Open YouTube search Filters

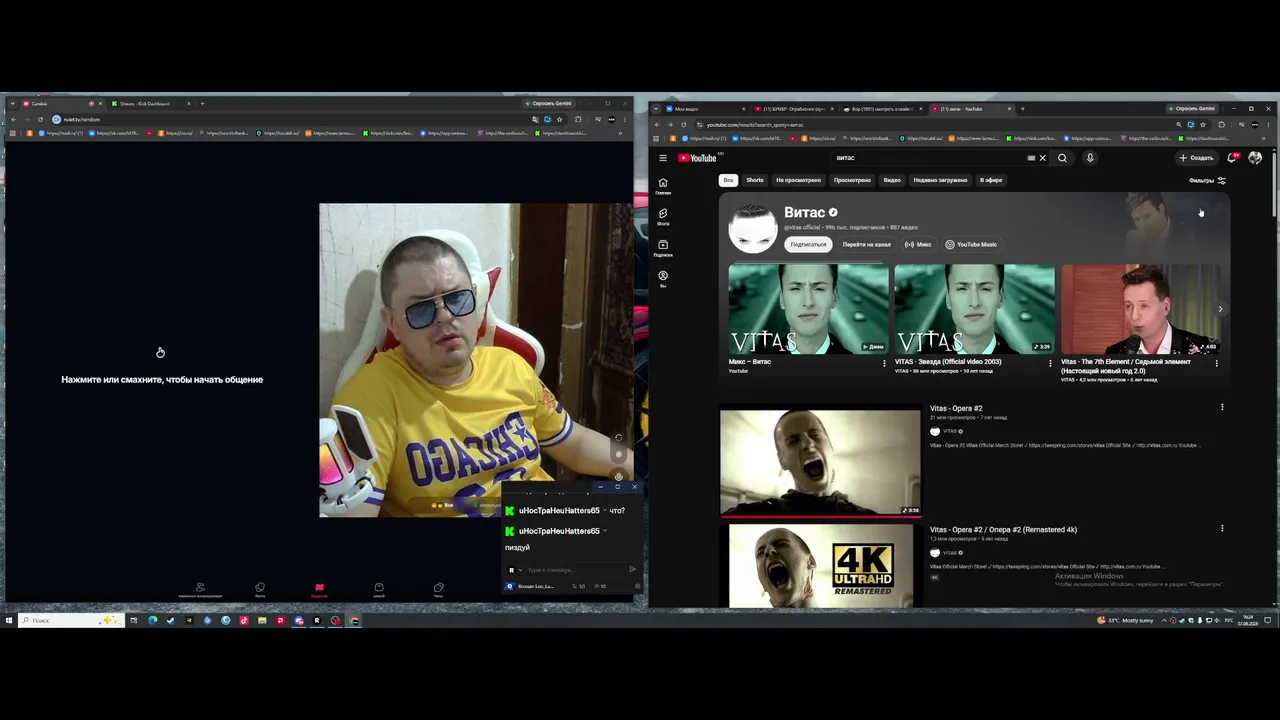(1207, 181)
